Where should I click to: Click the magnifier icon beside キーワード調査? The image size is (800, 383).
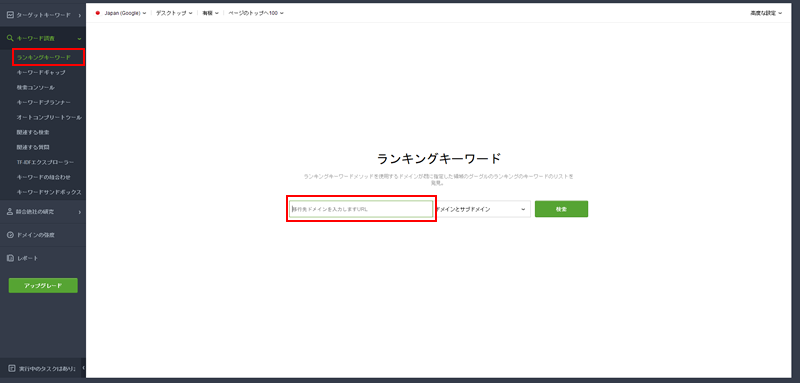point(10,38)
